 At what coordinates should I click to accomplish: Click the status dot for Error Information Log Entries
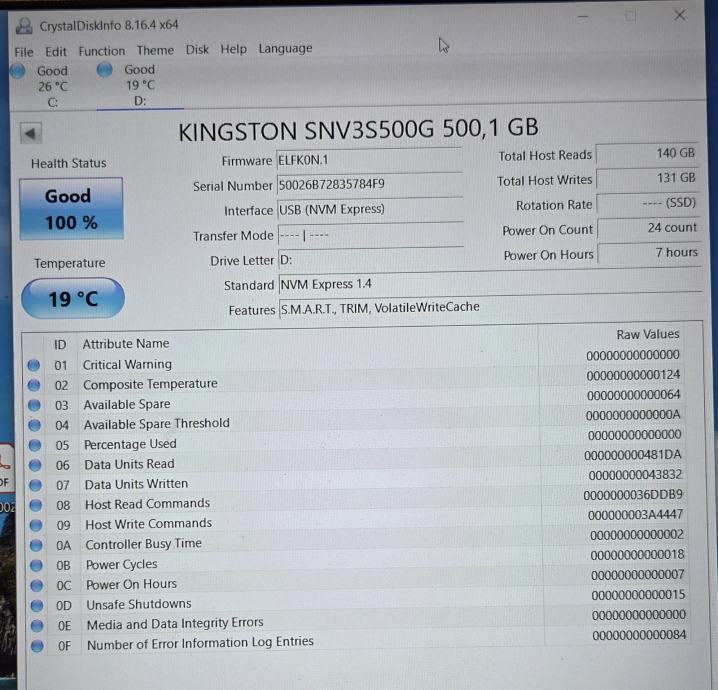(x=38, y=646)
